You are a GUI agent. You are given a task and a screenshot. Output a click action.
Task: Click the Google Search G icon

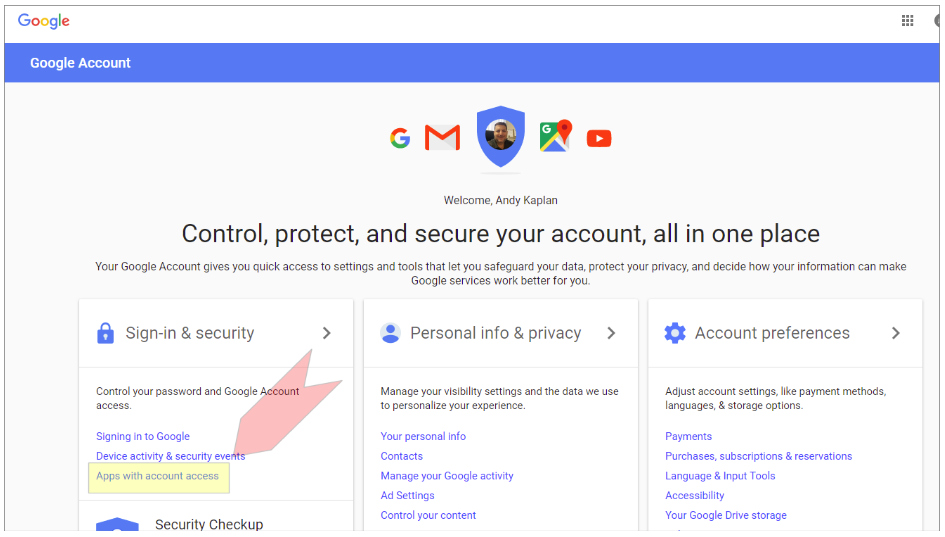400,138
